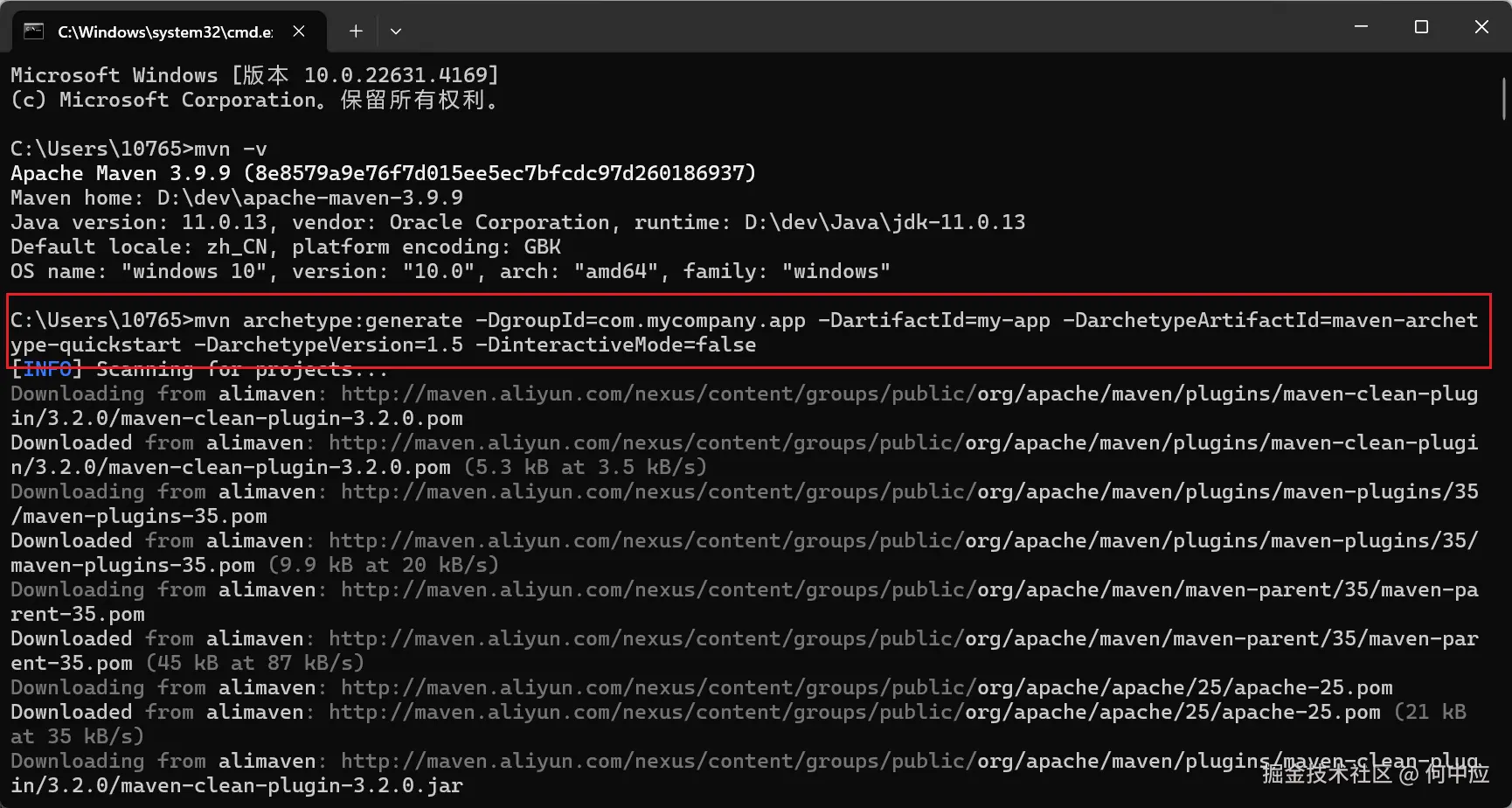
Task: Click the 'Apache Maven 3.9.9' version line
Action: [383, 173]
